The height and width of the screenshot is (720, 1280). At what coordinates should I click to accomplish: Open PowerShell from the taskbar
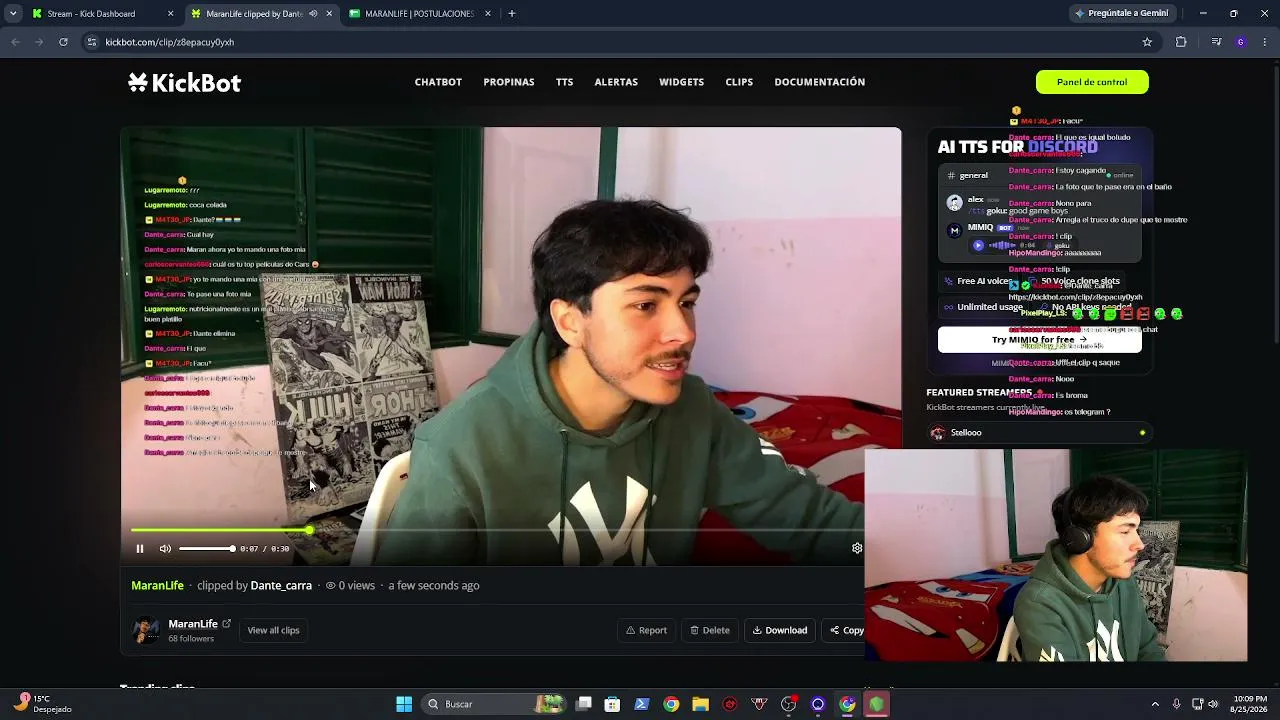click(642, 704)
